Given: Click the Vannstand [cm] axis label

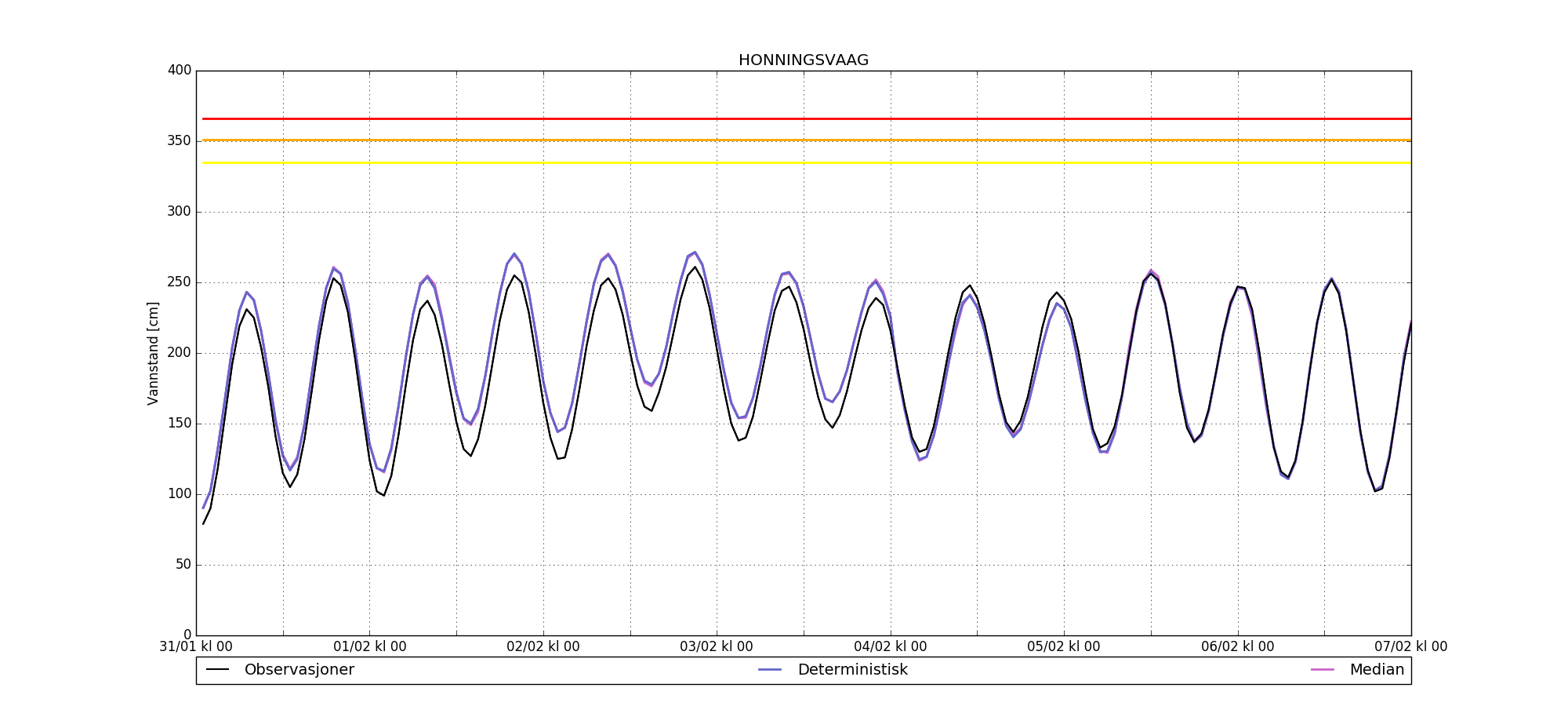Looking at the screenshot, I should click(153, 353).
